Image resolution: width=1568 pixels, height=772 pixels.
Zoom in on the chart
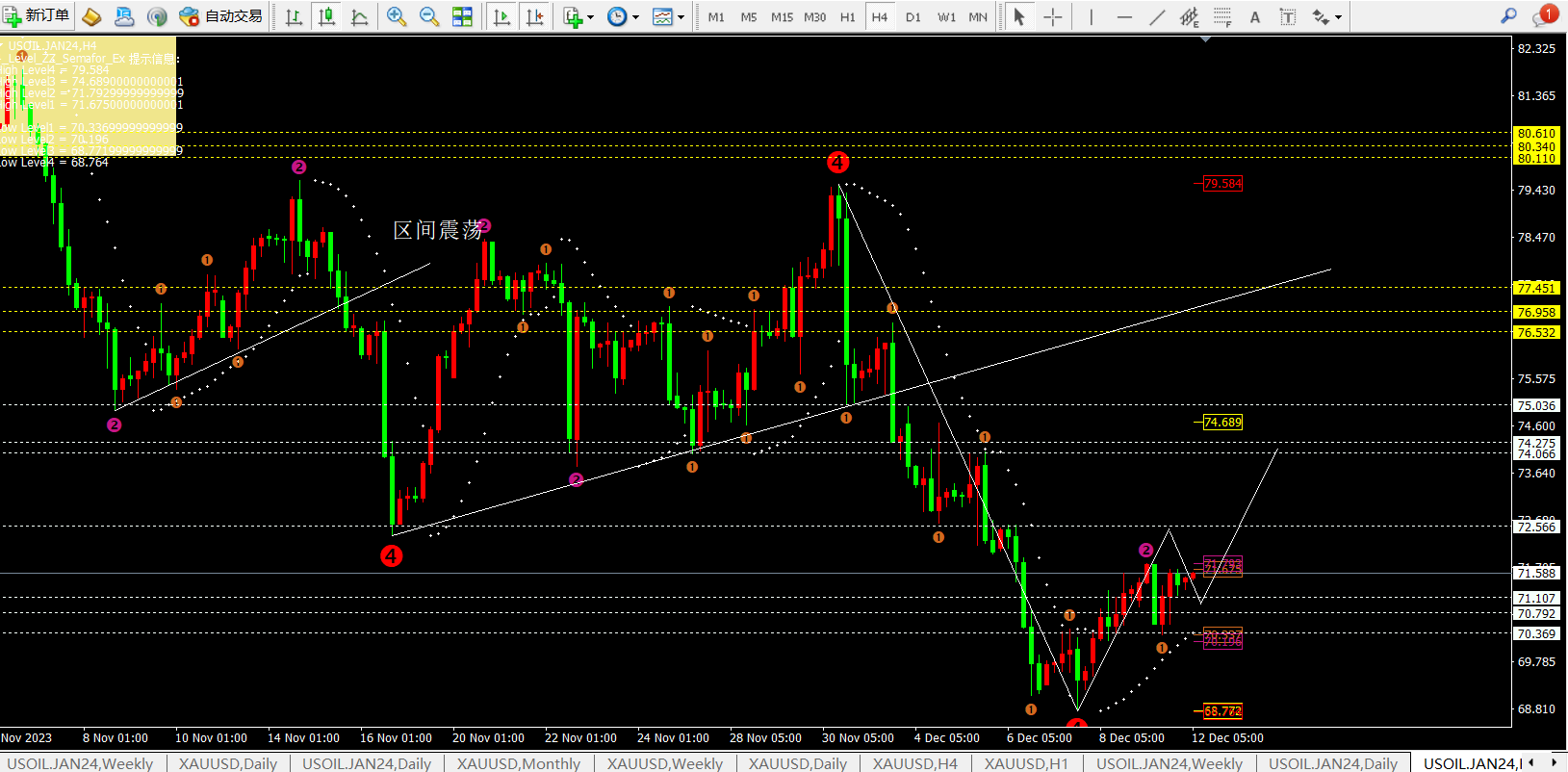point(396,16)
